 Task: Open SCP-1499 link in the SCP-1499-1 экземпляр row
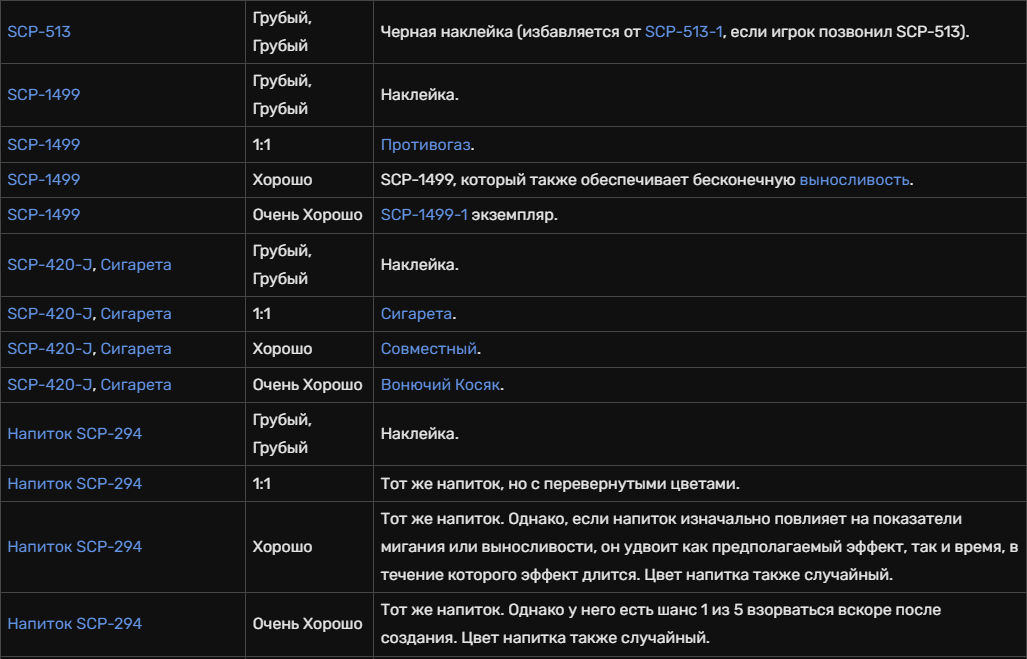point(43,214)
